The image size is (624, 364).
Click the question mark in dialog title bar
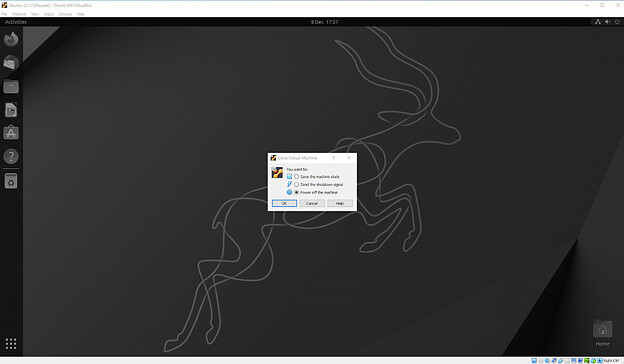click(333, 158)
